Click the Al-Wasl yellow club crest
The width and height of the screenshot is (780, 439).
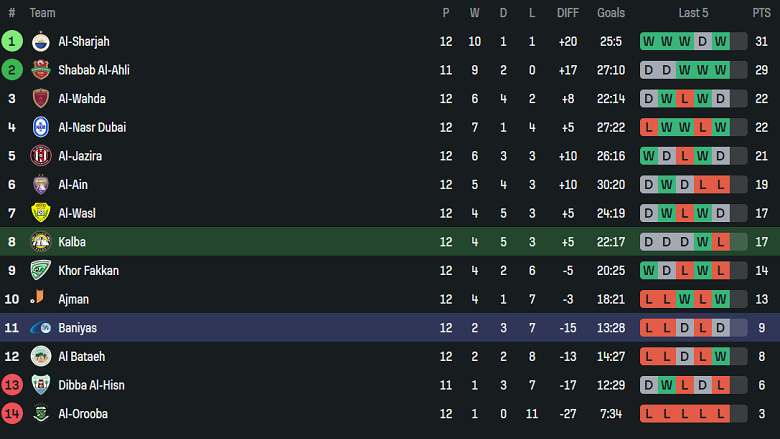[x=40, y=213]
